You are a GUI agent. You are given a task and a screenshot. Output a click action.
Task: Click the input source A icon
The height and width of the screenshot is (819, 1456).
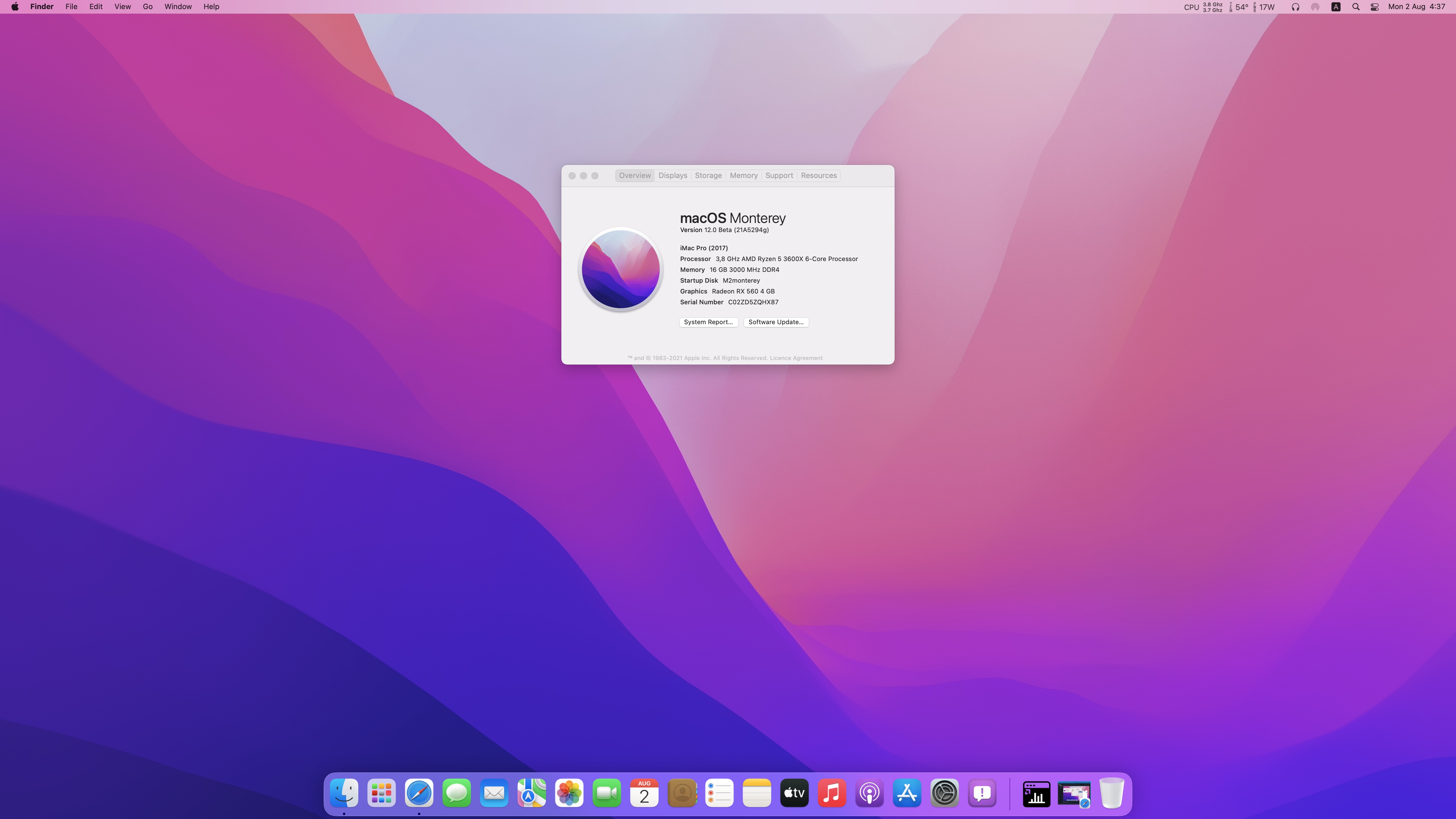pyautogui.click(x=1336, y=7)
